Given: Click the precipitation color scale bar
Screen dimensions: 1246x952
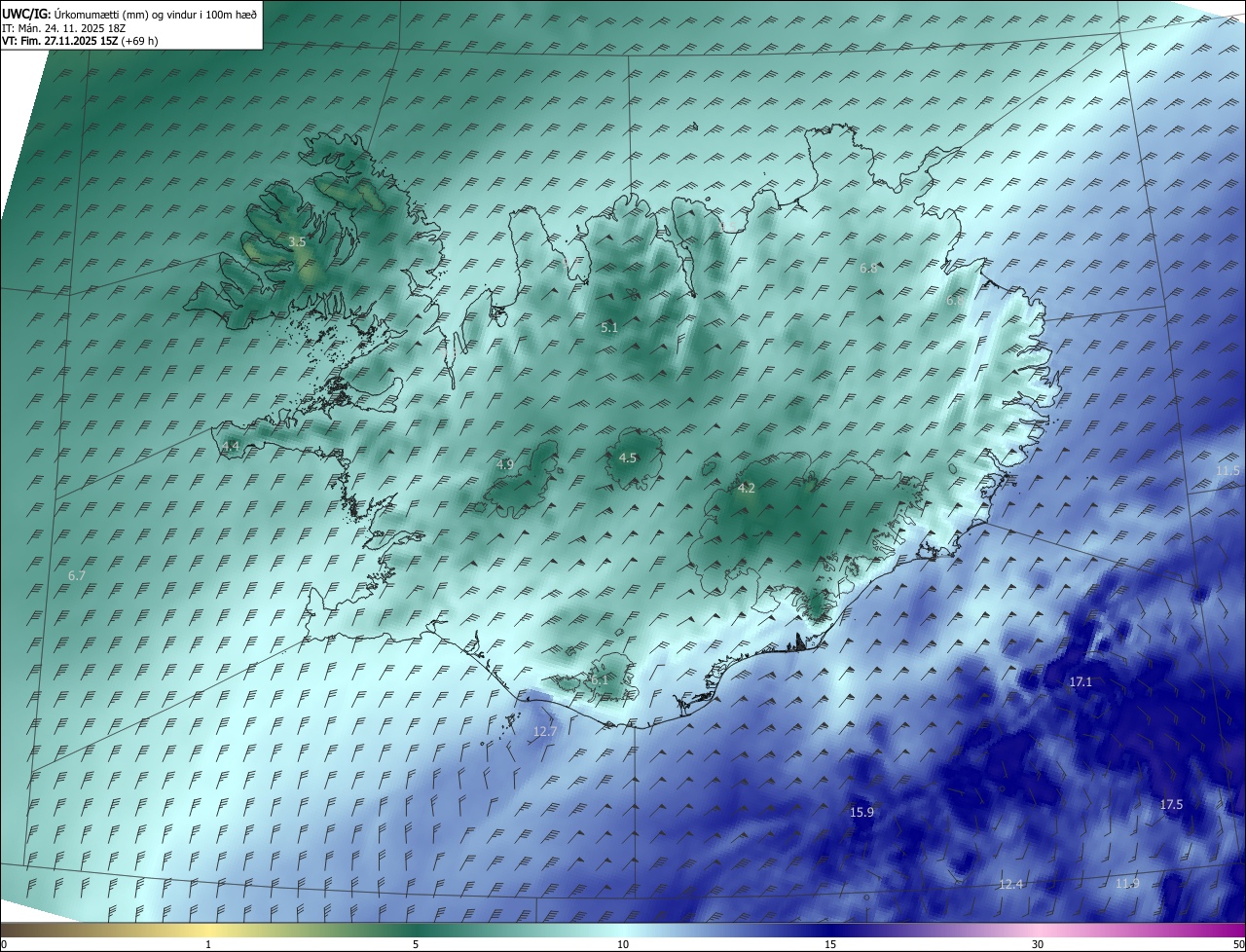Looking at the screenshot, I should point(623,930).
